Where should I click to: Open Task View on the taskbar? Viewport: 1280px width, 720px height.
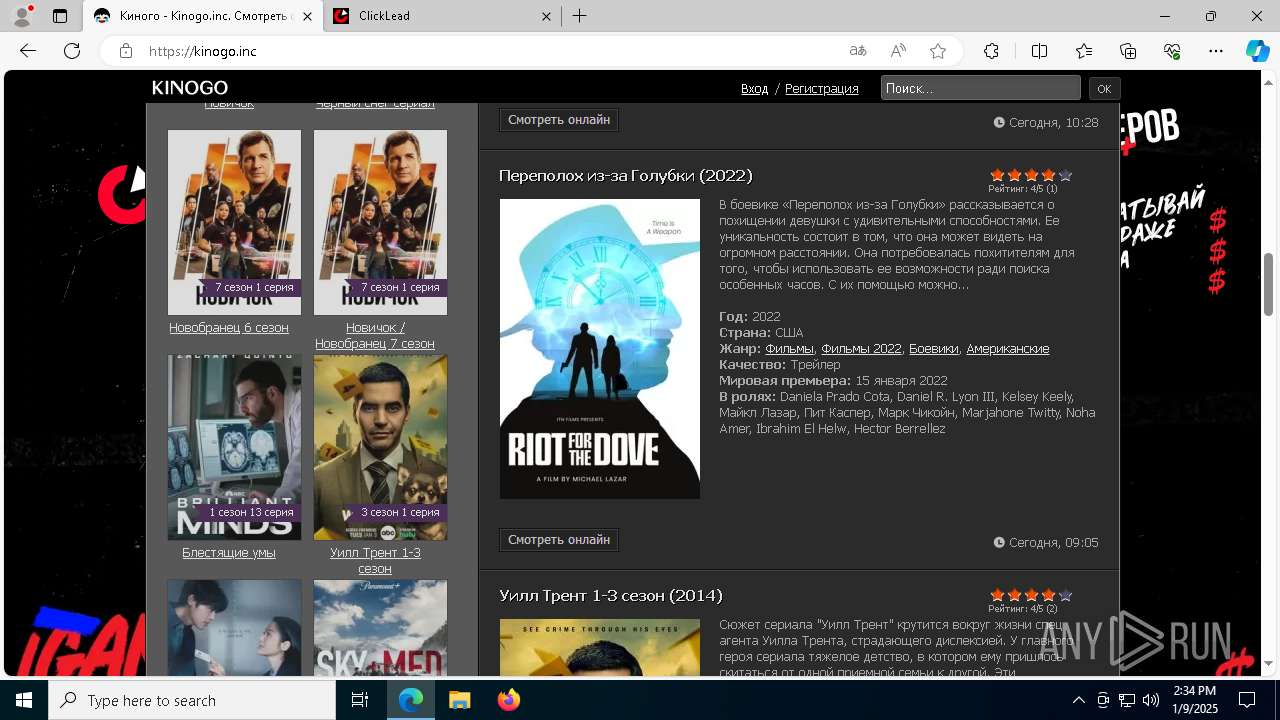[360, 700]
